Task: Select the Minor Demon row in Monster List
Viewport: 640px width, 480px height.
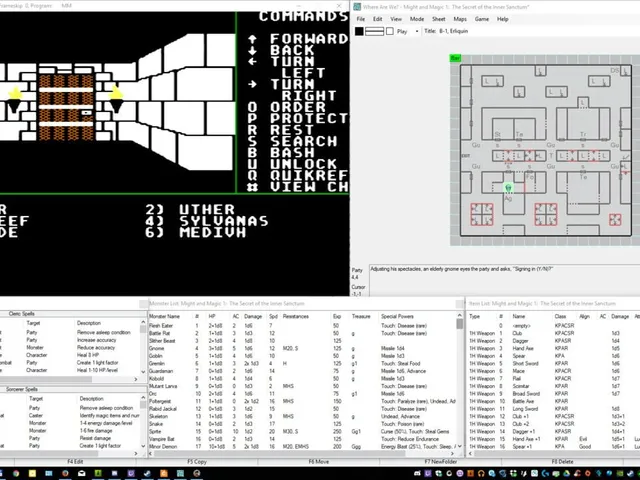Action: tap(302, 447)
